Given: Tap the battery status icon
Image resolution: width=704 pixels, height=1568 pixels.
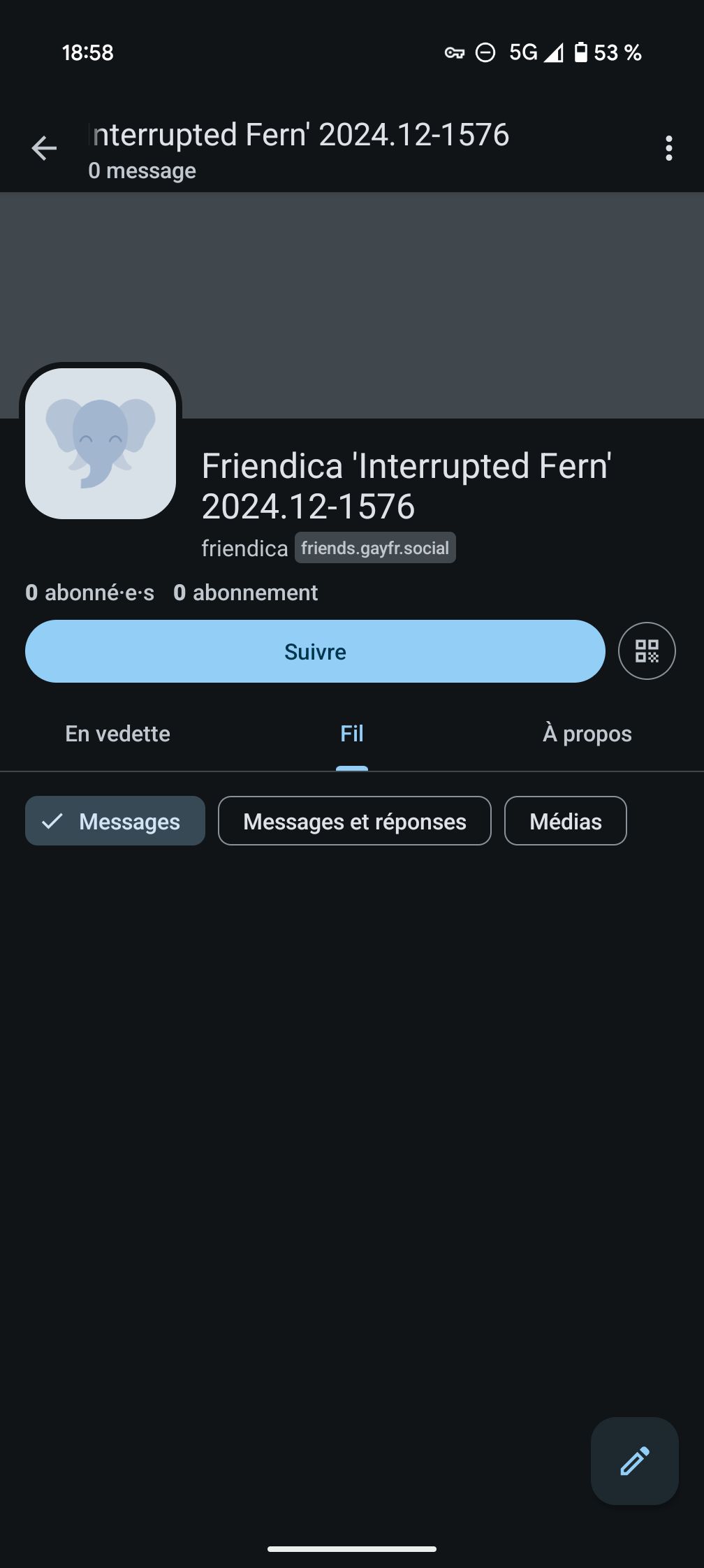Looking at the screenshot, I should 580,53.
